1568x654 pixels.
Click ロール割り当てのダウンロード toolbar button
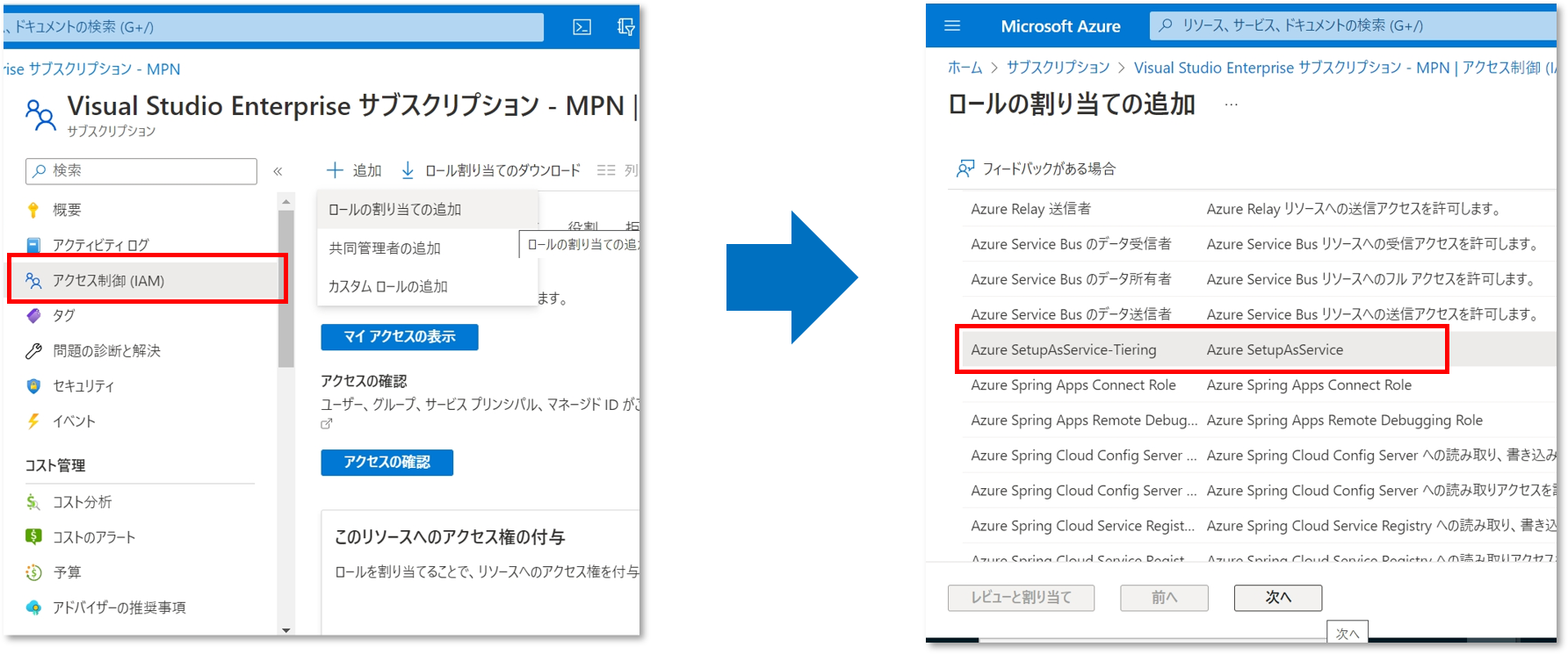[x=490, y=170]
